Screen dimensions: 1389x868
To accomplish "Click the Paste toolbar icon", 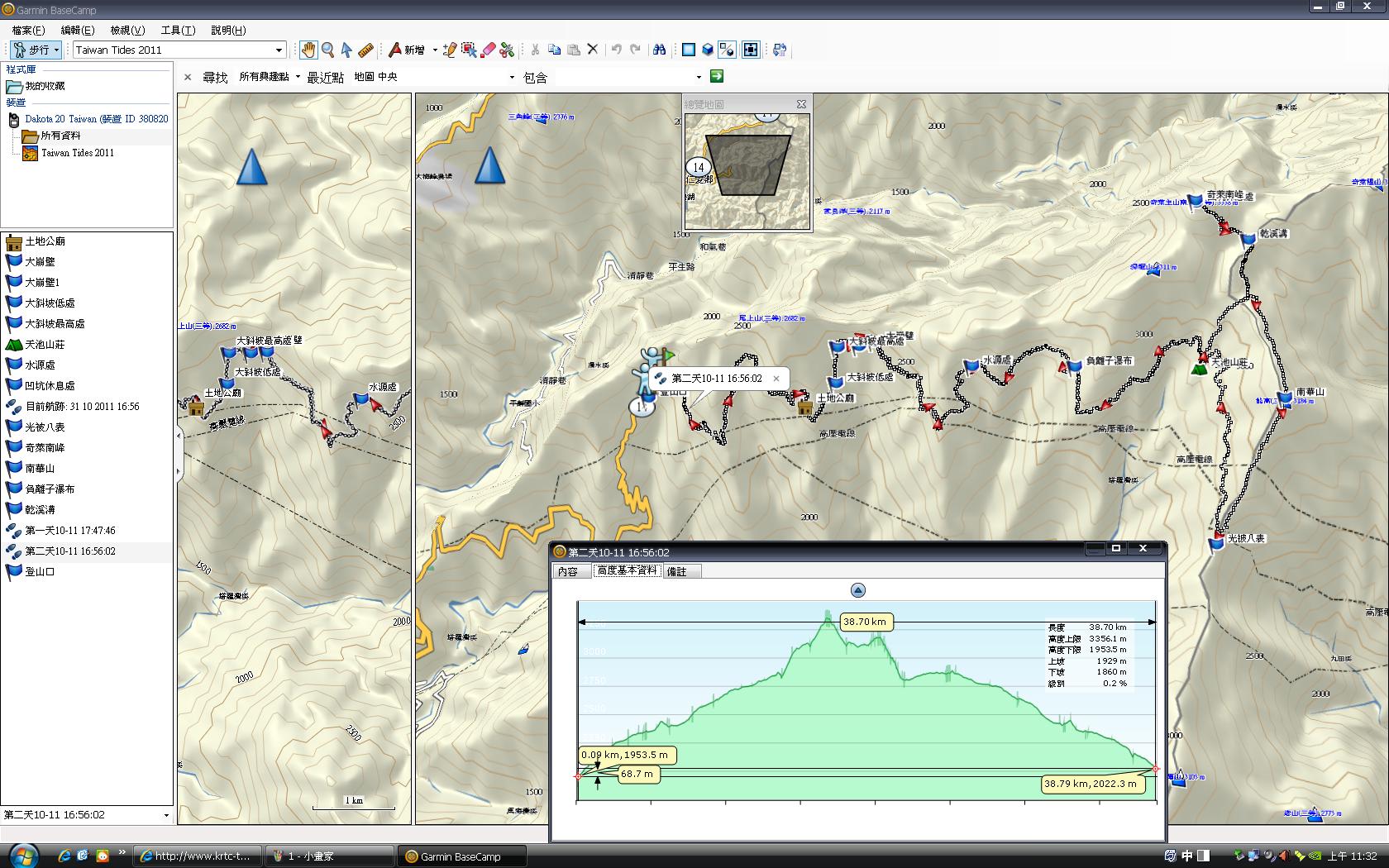I will 573,50.
